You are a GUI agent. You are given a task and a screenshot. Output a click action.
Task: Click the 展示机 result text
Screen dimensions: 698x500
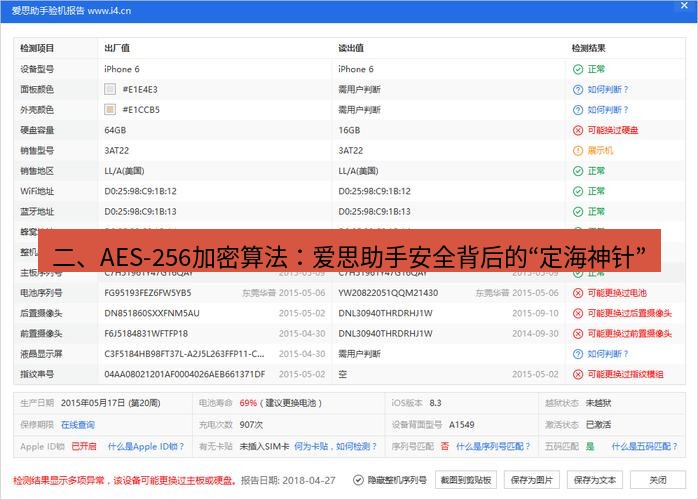point(600,150)
